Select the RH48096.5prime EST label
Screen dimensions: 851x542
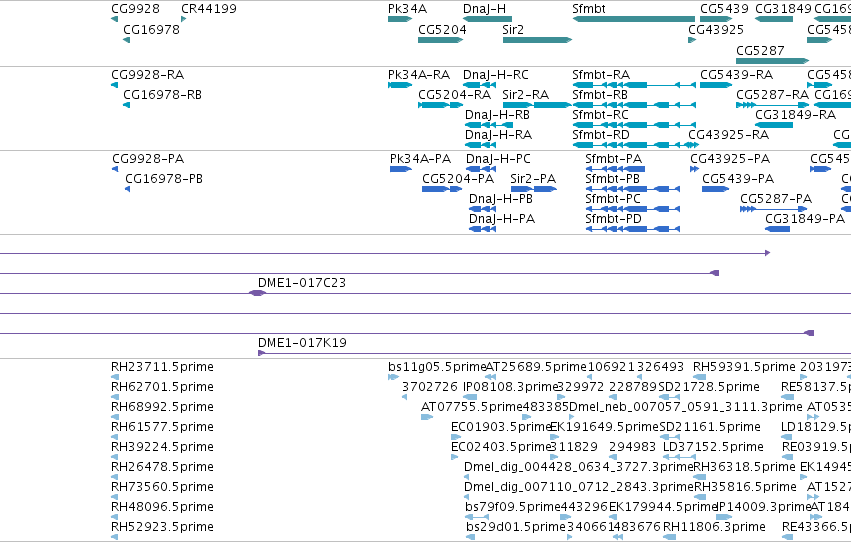click(x=162, y=508)
